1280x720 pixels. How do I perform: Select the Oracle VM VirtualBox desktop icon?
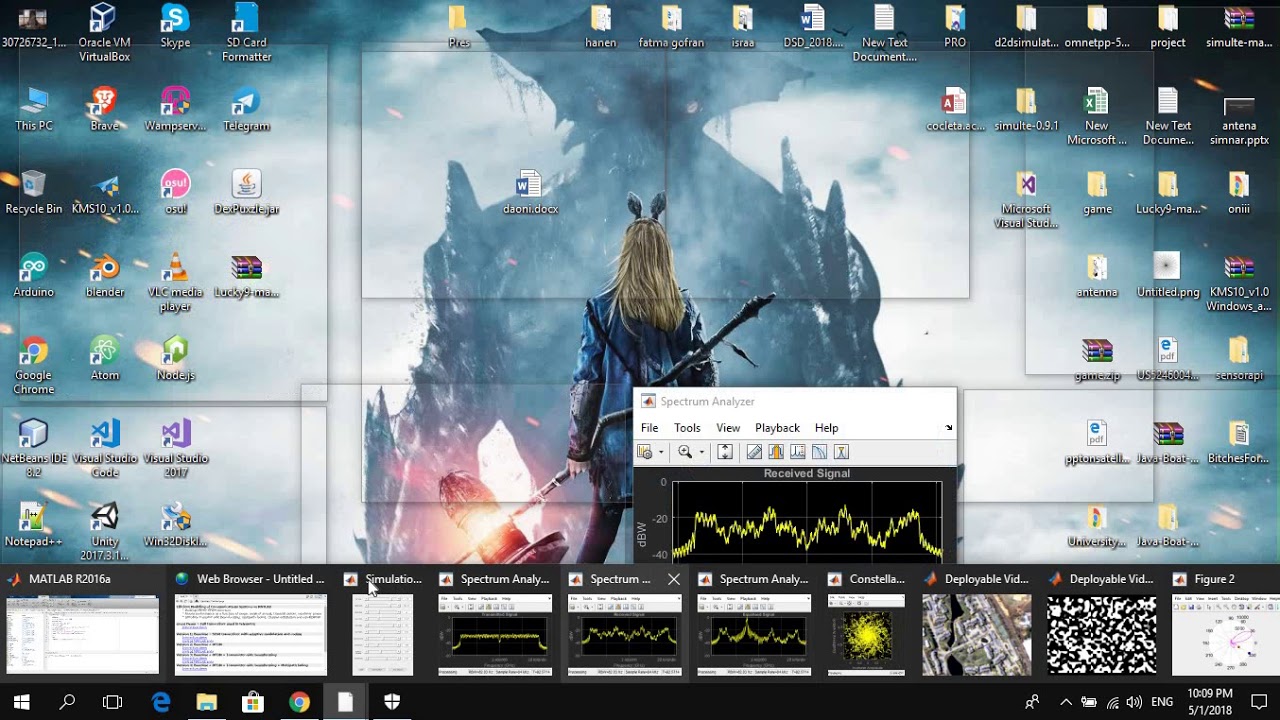pyautogui.click(x=104, y=33)
